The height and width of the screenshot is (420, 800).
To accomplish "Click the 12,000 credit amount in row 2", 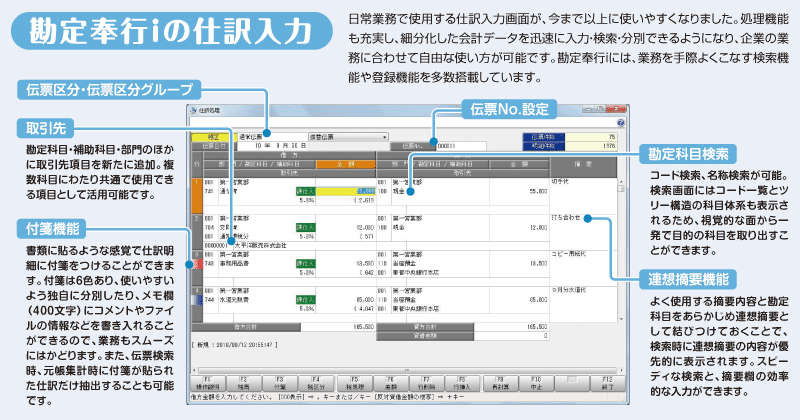I will [539, 228].
